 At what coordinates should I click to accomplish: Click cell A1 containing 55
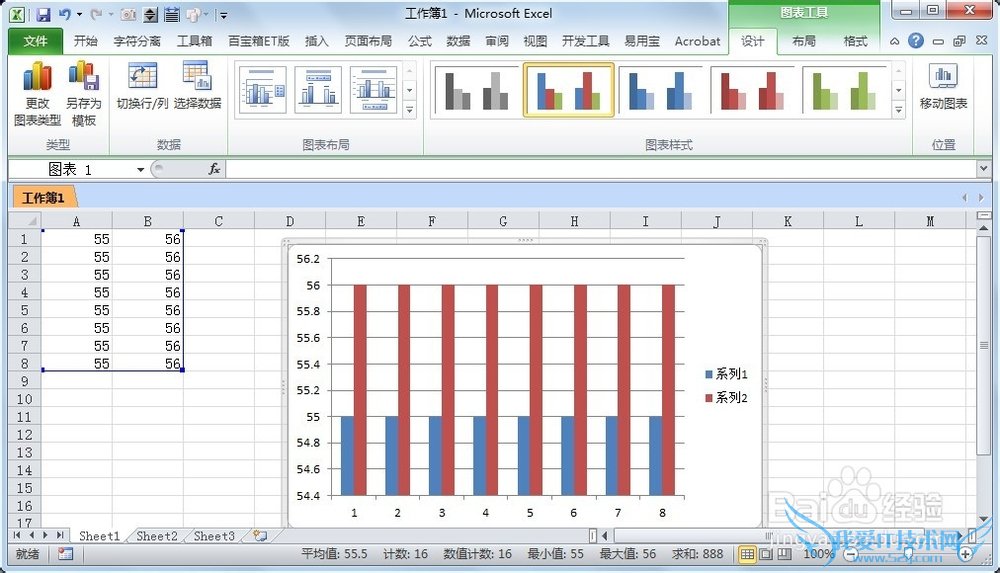(77, 239)
